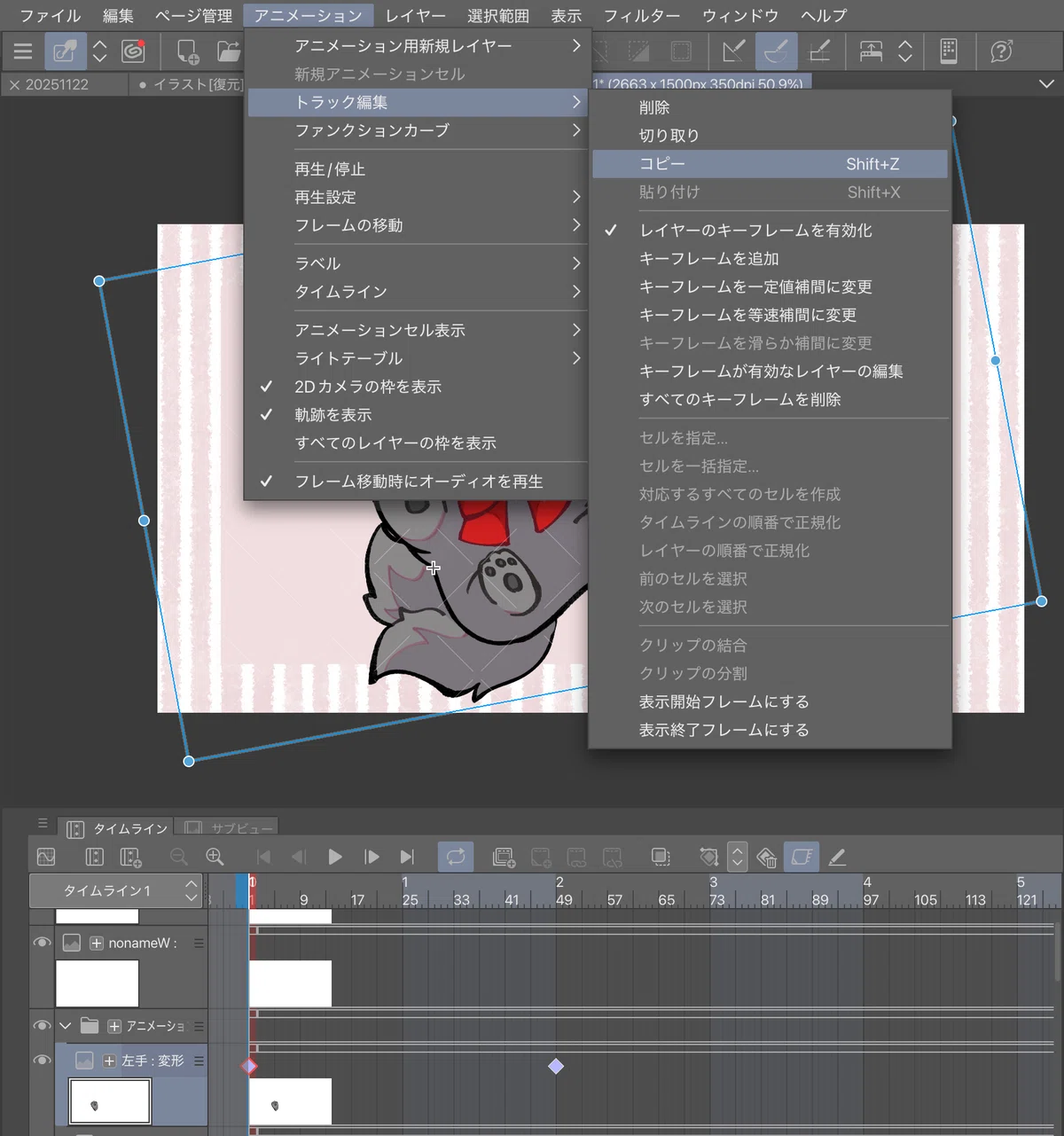Collapse the アニメーション folder in timeline
The width and height of the screenshot is (1064, 1136).
(66, 1026)
